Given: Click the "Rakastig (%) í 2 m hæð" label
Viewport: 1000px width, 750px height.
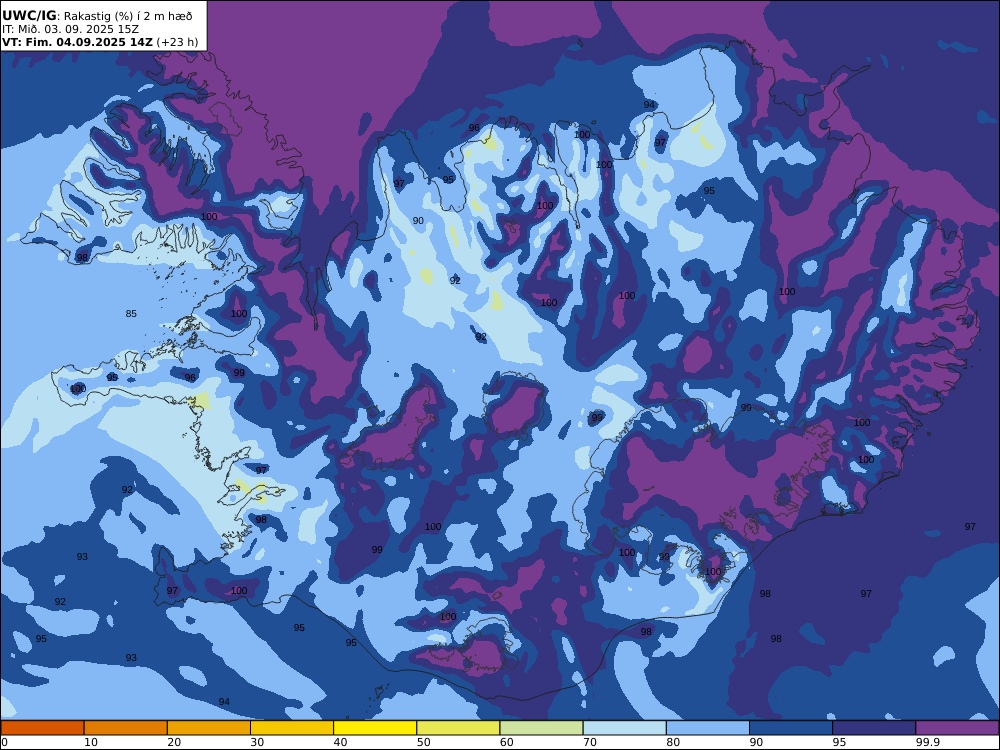Looking at the screenshot, I should [x=128, y=17].
